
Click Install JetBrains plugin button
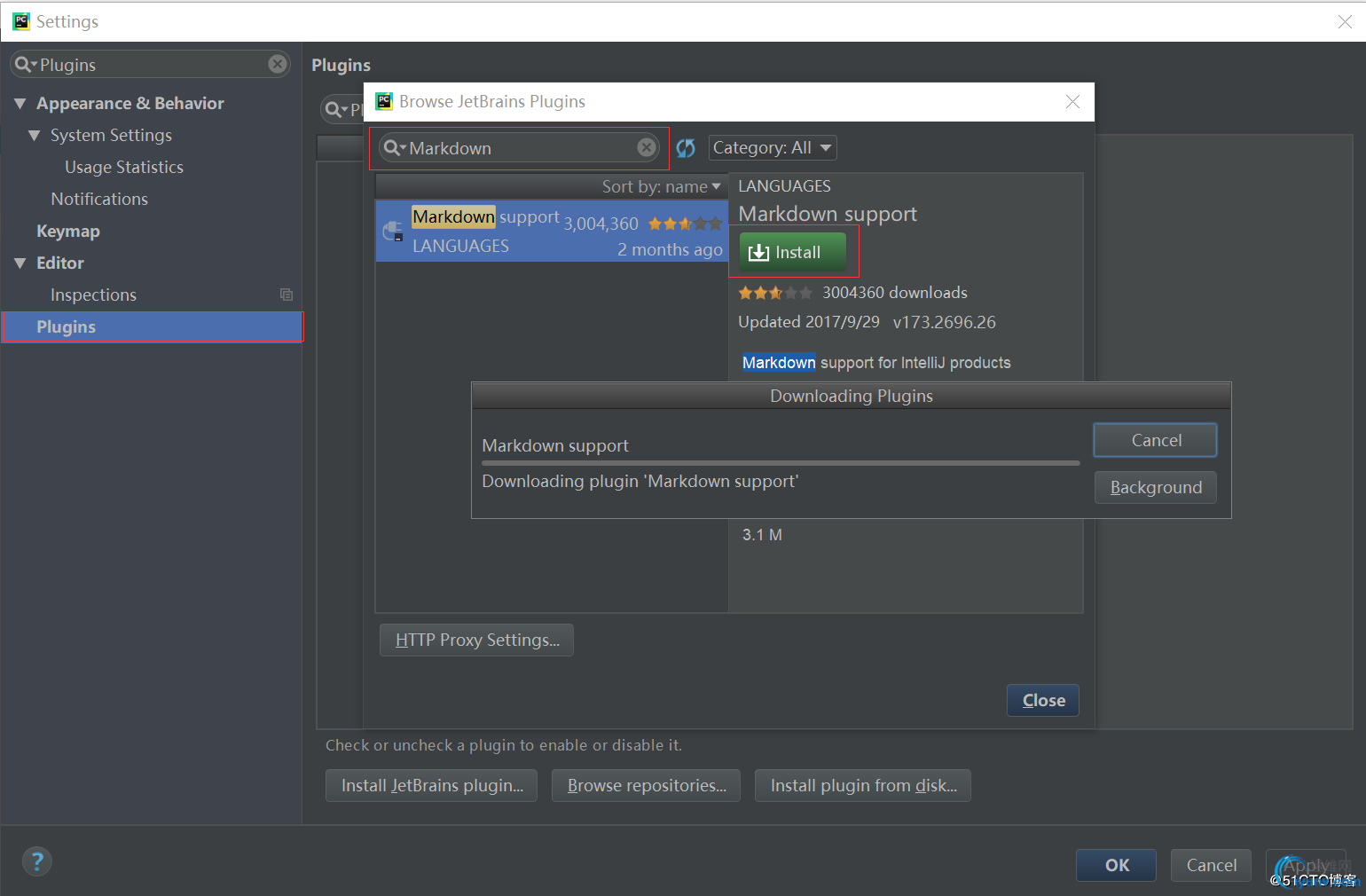tap(431, 785)
